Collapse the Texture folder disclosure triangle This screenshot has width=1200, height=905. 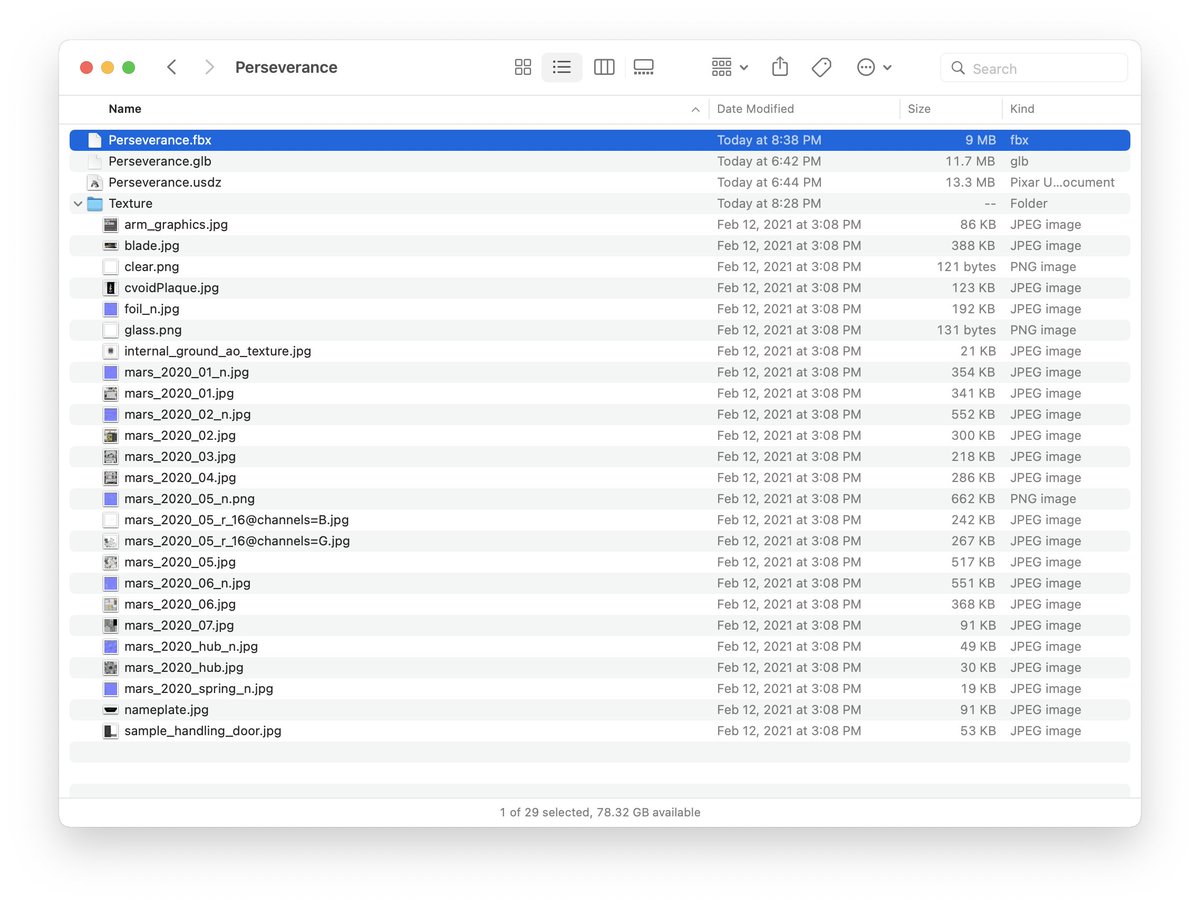[78, 204]
